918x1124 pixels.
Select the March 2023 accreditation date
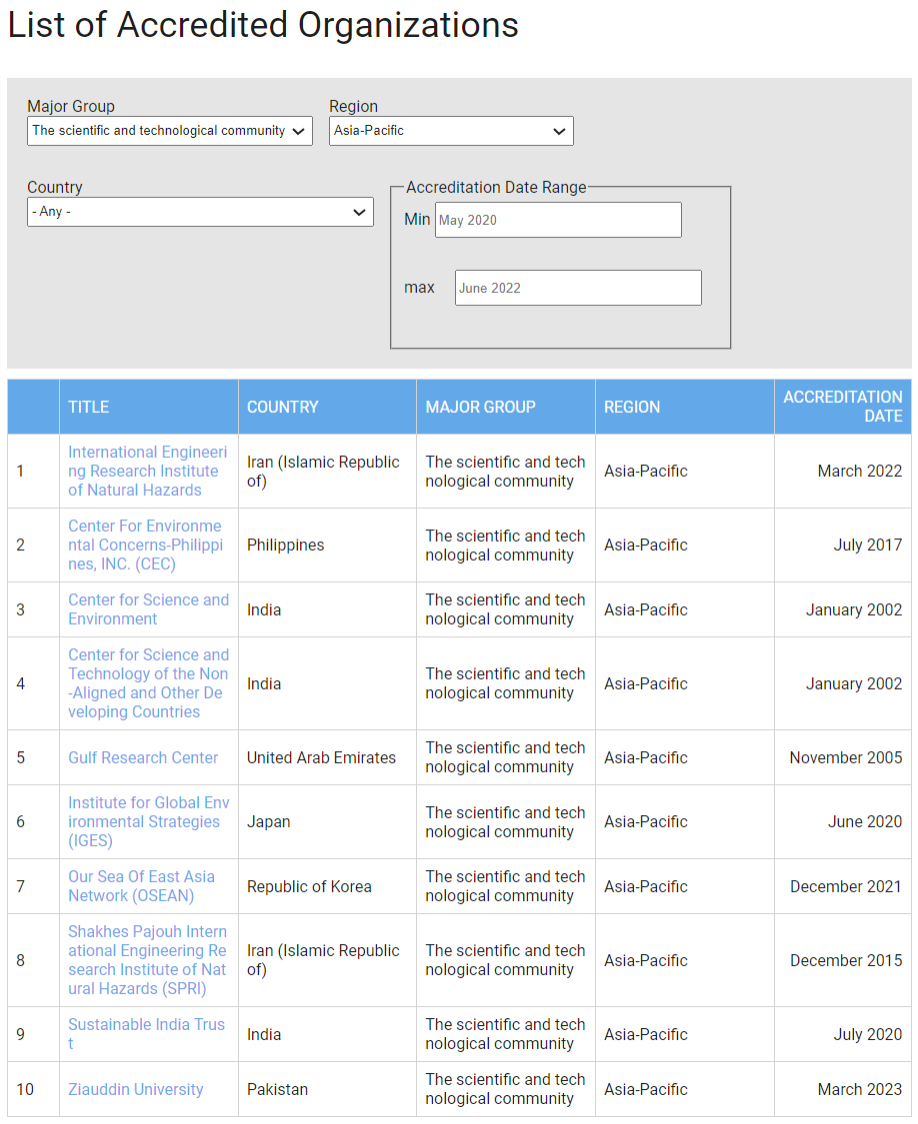pyautogui.click(x=859, y=1090)
